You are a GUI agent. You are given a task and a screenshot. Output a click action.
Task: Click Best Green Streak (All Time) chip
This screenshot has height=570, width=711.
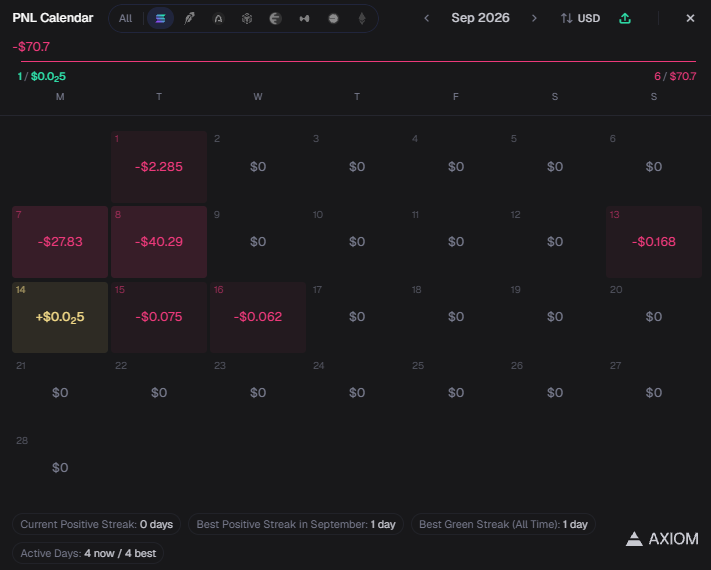tap(503, 524)
